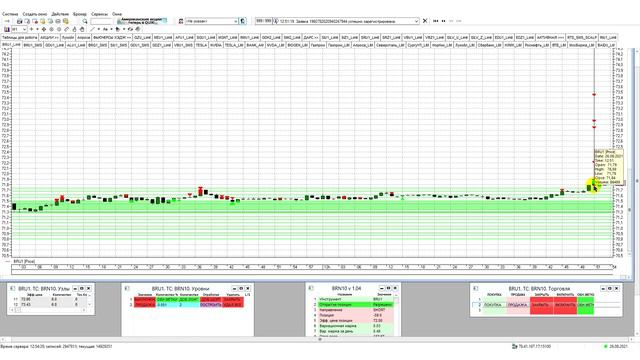Click the chart icon left of interval dropdown
640x360 pixels.
point(7,29)
